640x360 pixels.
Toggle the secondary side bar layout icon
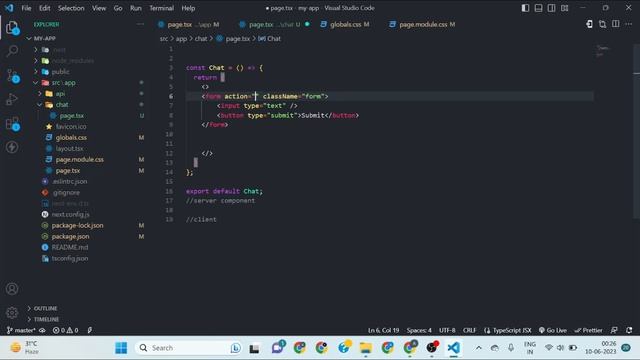click(551, 8)
